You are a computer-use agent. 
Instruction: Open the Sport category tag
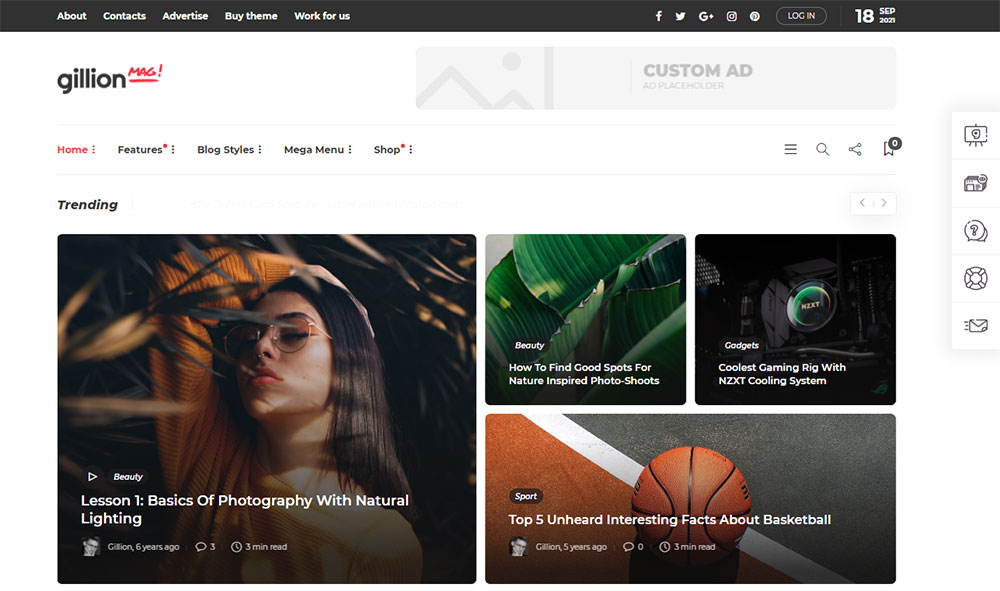tap(526, 496)
